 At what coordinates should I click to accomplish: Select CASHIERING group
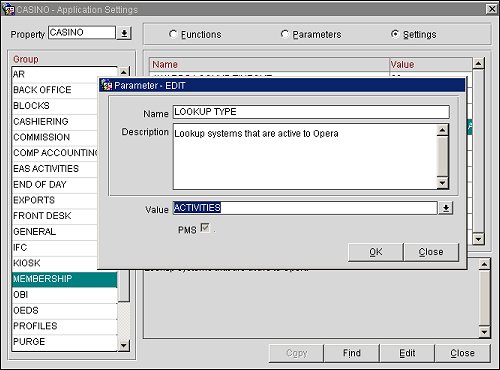55,121
